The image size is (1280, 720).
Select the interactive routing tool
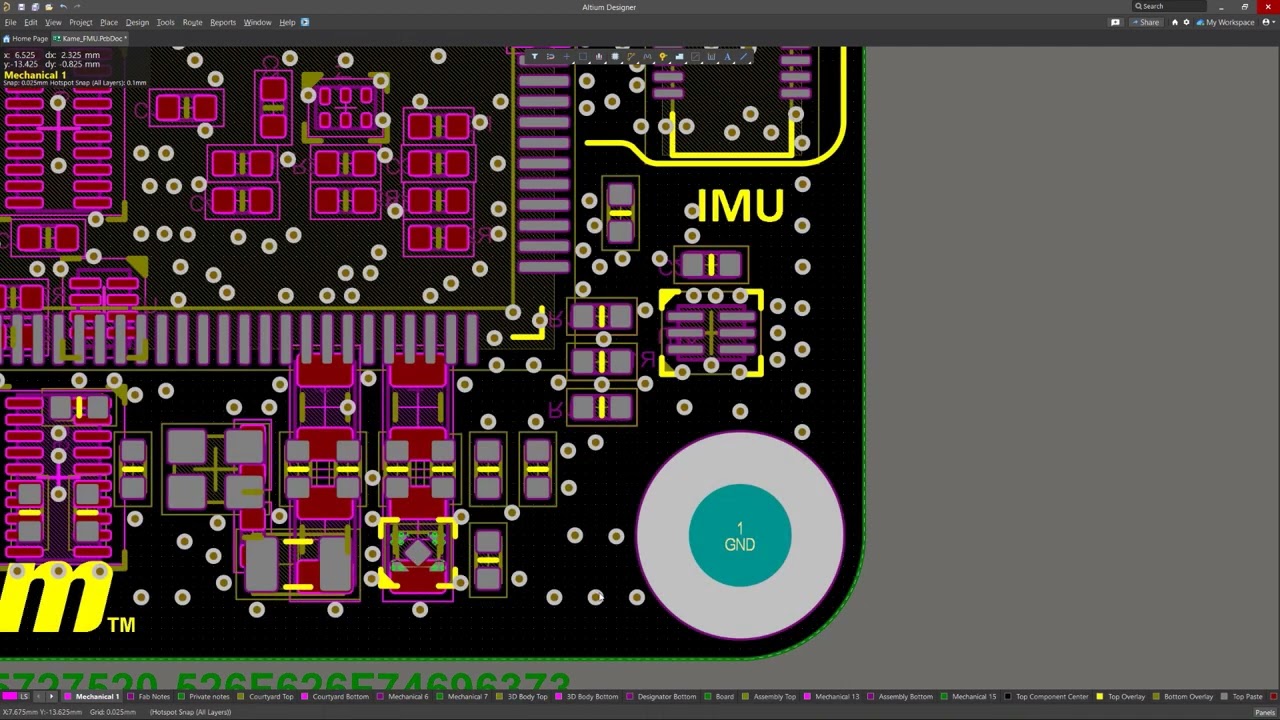(x=630, y=57)
